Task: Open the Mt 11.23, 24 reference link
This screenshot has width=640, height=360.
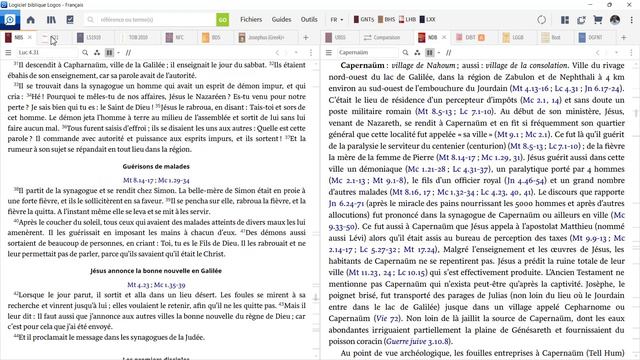Action: point(370,272)
